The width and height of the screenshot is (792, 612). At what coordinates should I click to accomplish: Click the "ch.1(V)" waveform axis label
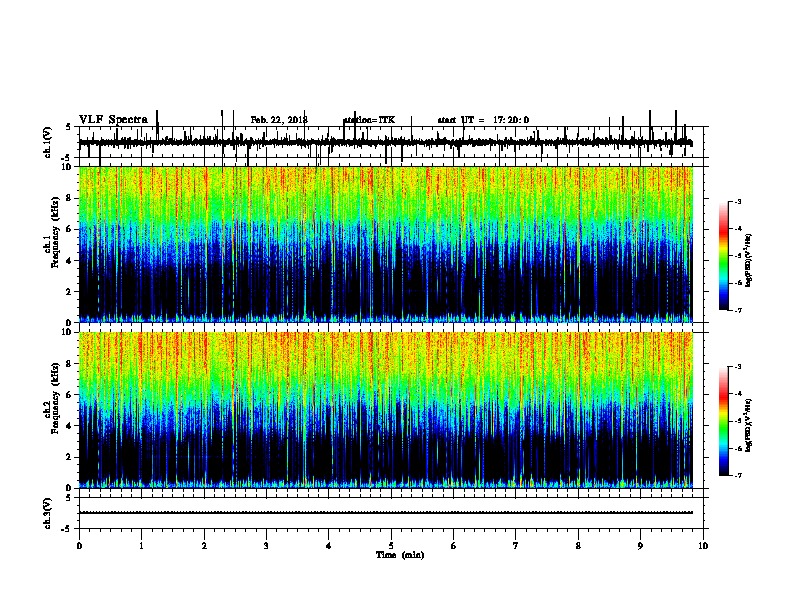47,142
